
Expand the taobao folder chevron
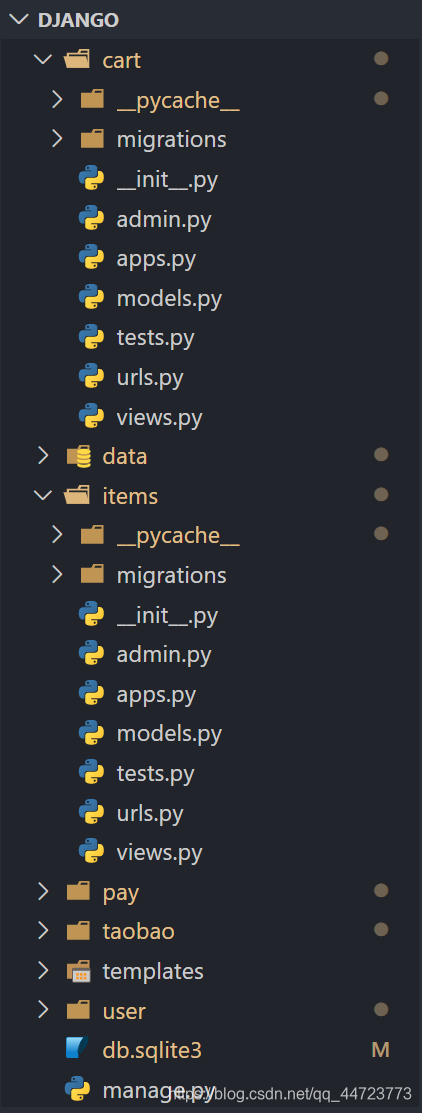coord(43,931)
